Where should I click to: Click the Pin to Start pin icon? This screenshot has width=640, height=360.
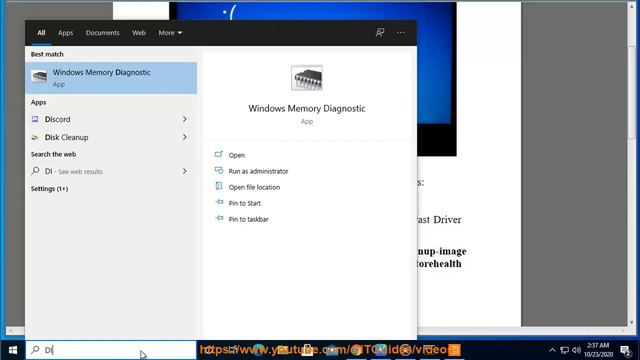tap(219, 202)
